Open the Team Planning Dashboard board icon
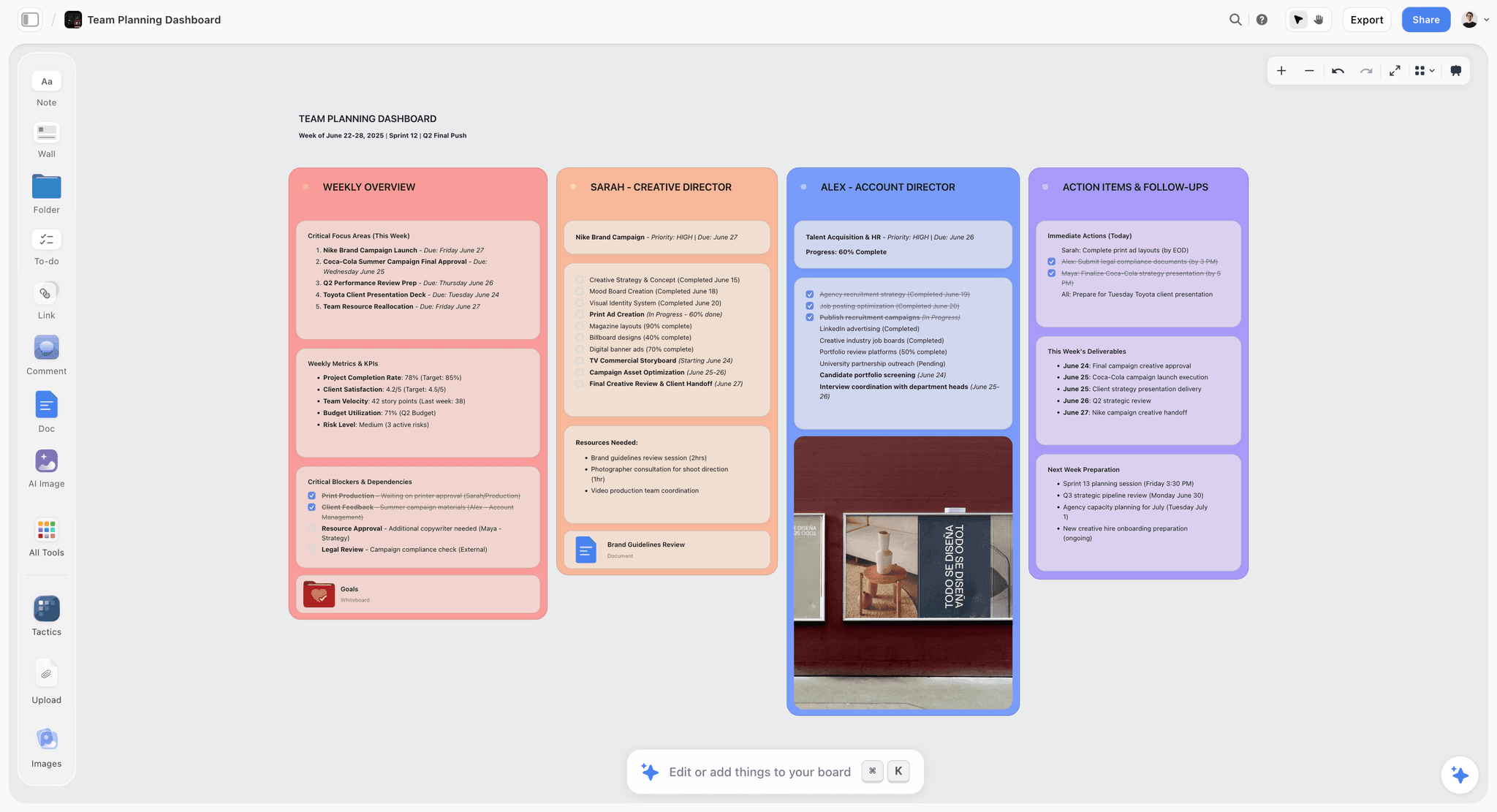The image size is (1497, 812). pyautogui.click(x=73, y=20)
